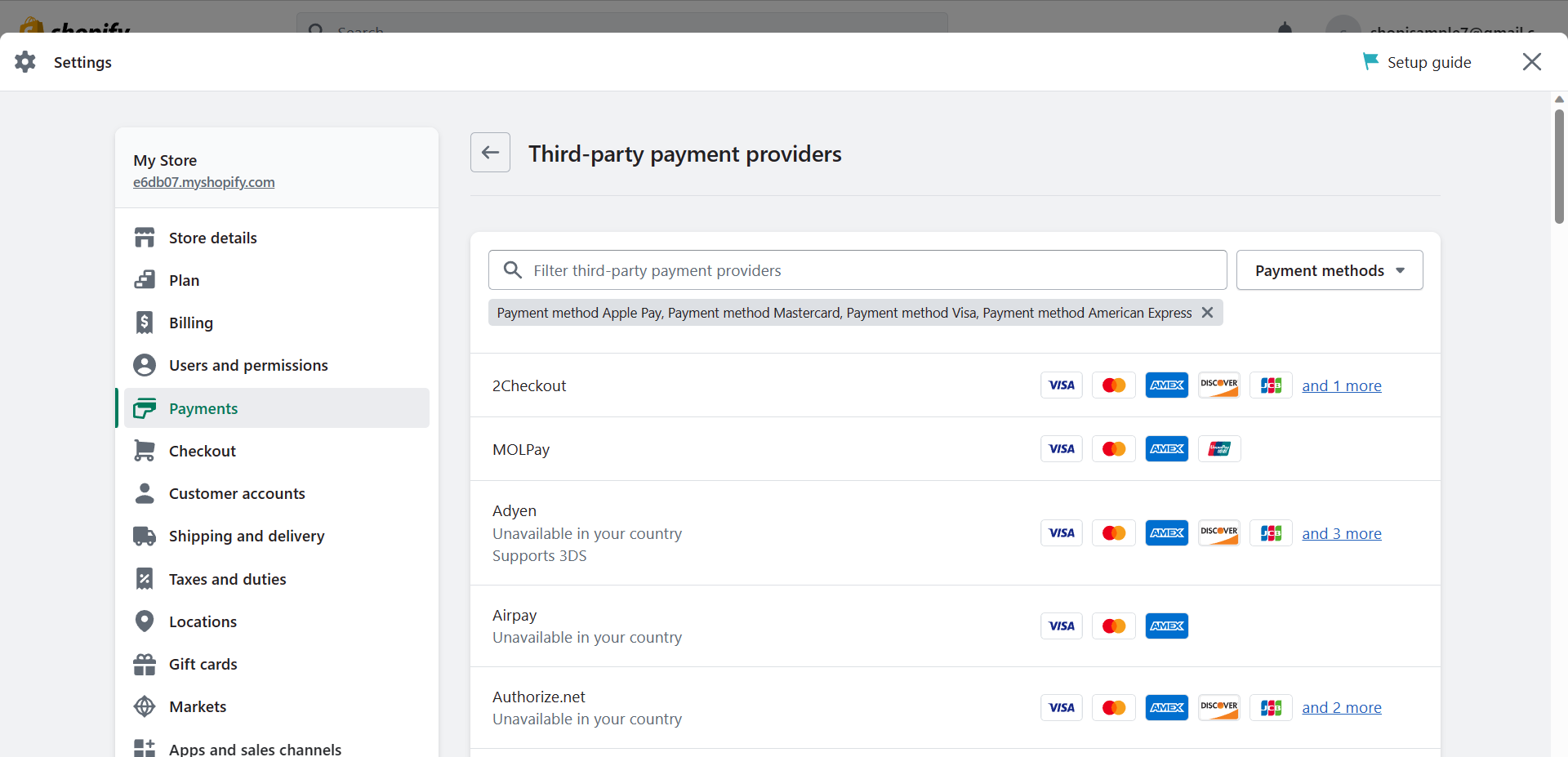Click the Visa icon in MOLPay row
The width and height of the screenshot is (1568, 757).
(x=1062, y=449)
